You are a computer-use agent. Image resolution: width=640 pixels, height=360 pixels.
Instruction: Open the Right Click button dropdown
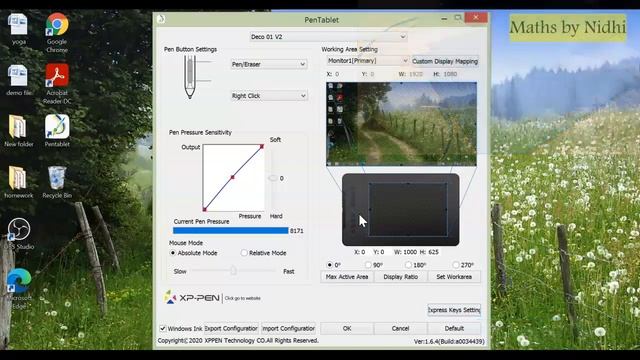(269, 96)
